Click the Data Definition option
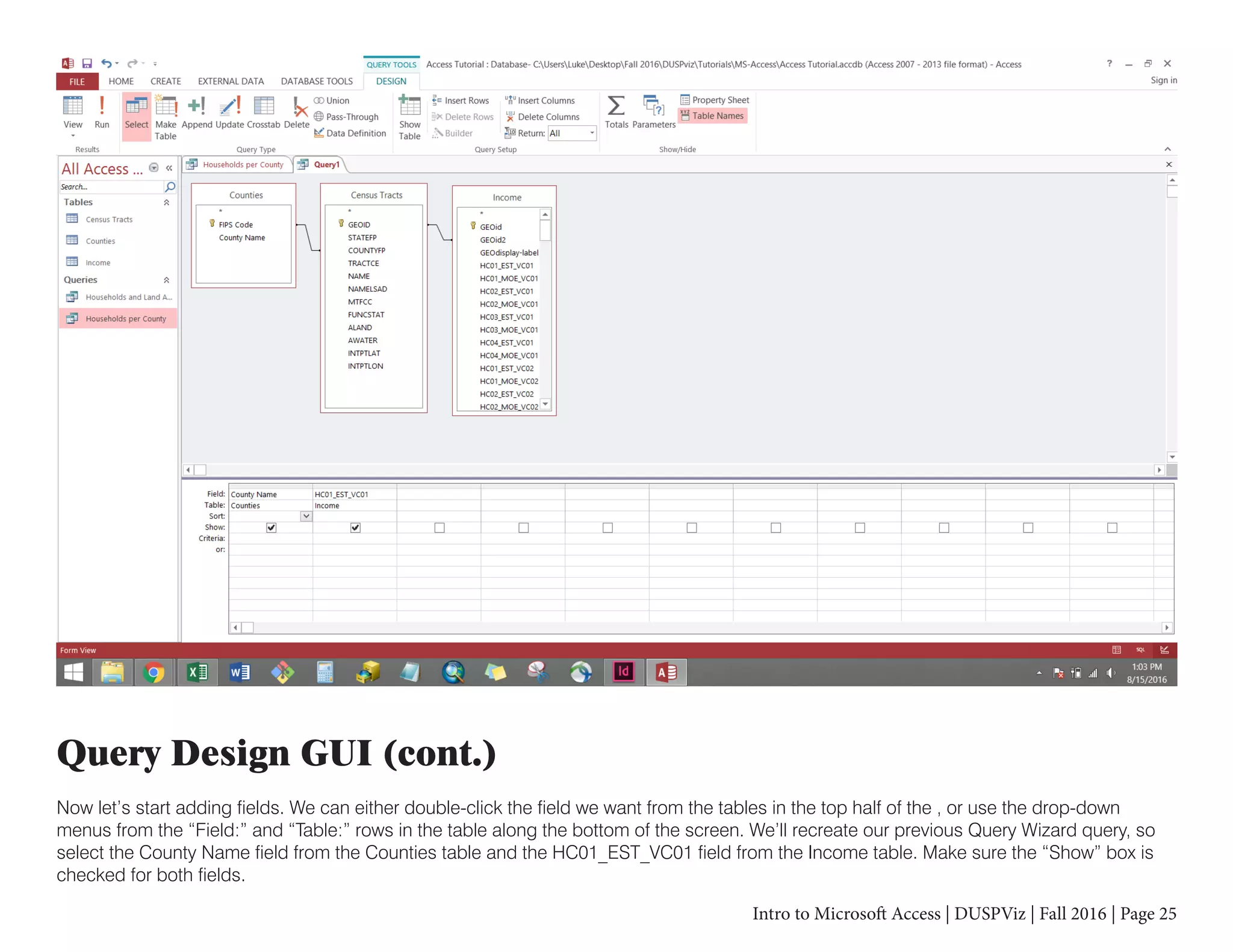1233x952 pixels. pos(350,133)
